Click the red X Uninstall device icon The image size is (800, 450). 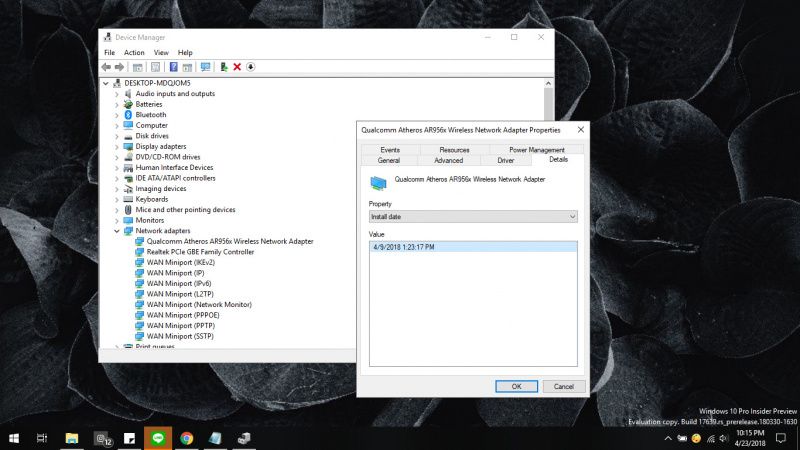point(237,67)
